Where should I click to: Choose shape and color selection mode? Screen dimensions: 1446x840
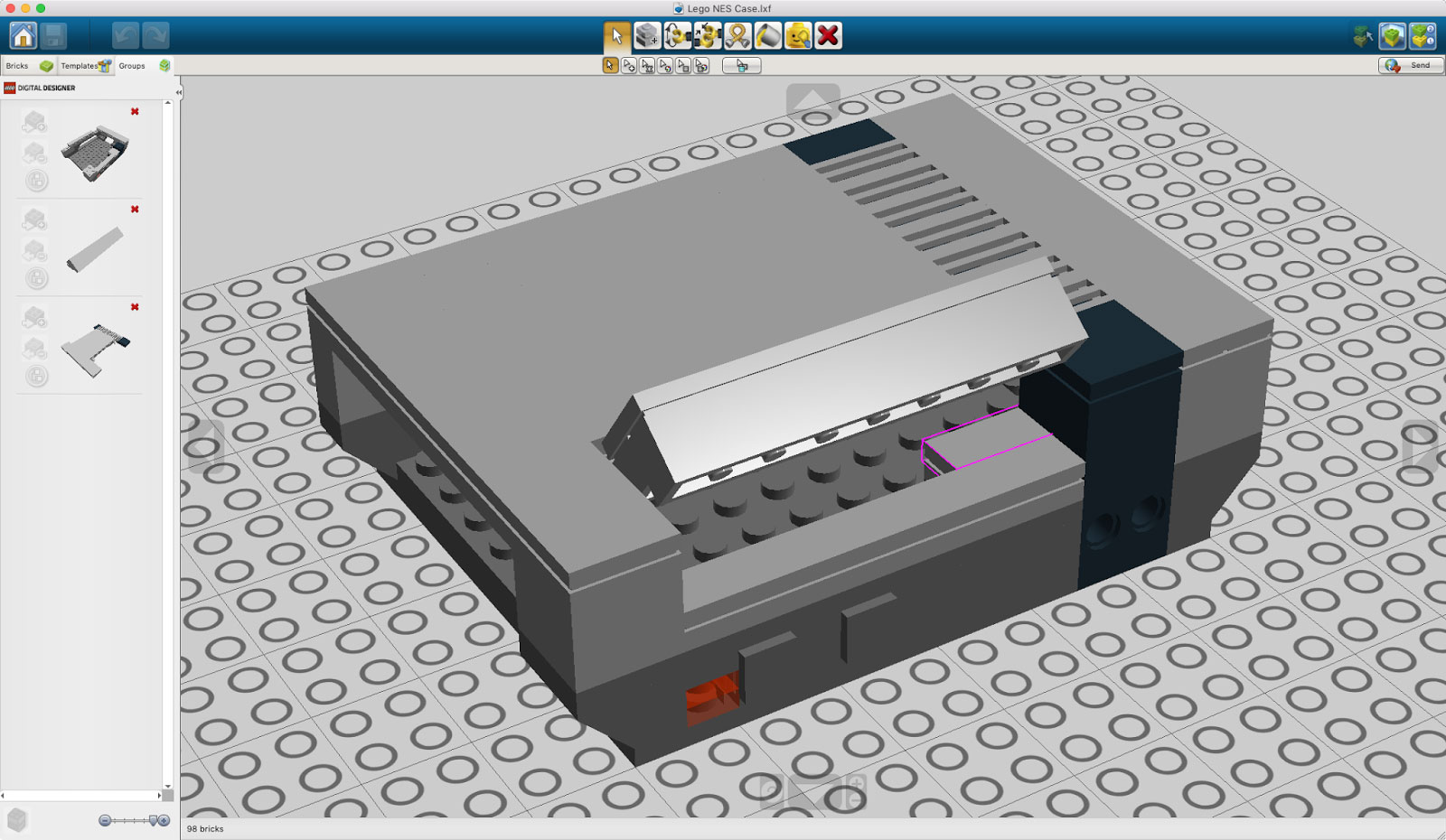tap(701, 65)
